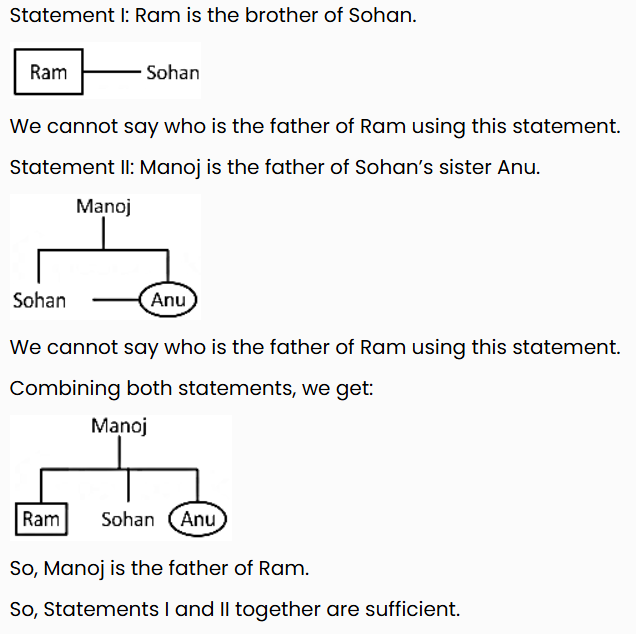The height and width of the screenshot is (634, 636).
Task: Click vertical line under Manoj in combined diagram
Action: (x=119, y=453)
